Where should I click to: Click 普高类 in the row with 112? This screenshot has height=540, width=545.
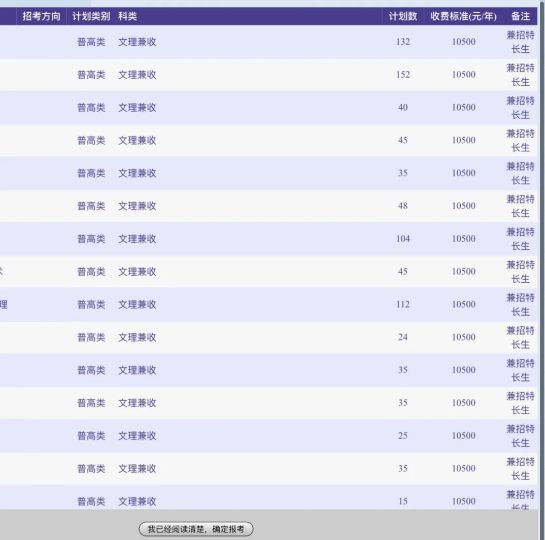click(x=91, y=305)
